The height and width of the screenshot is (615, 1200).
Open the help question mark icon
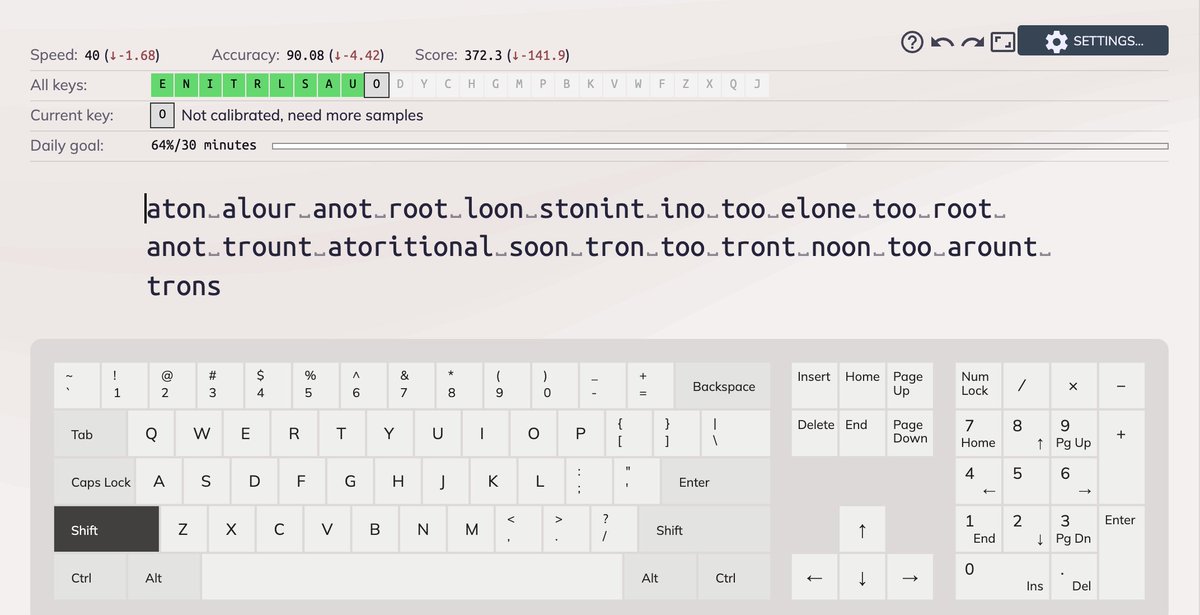(x=912, y=42)
